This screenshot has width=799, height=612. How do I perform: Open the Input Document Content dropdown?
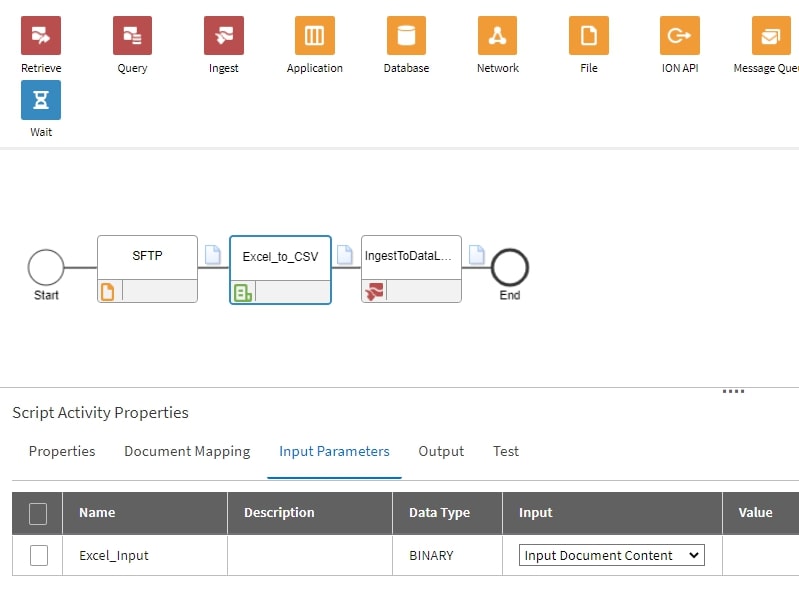pyautogui.click(x=611, y=555)
